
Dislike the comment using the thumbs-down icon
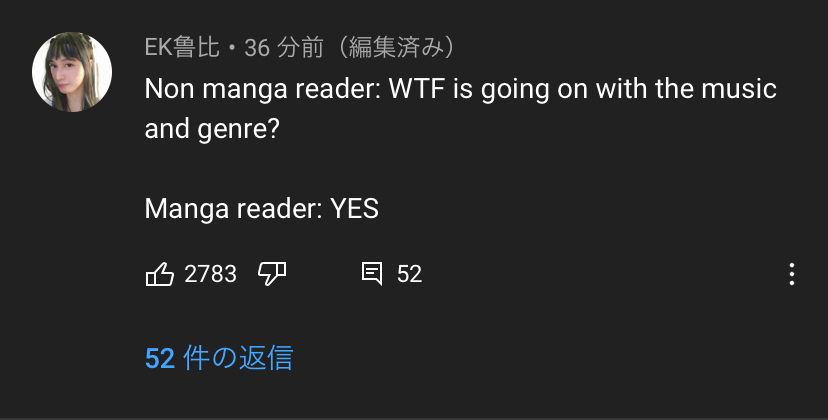pyautogui.click(x=272, y=274)
